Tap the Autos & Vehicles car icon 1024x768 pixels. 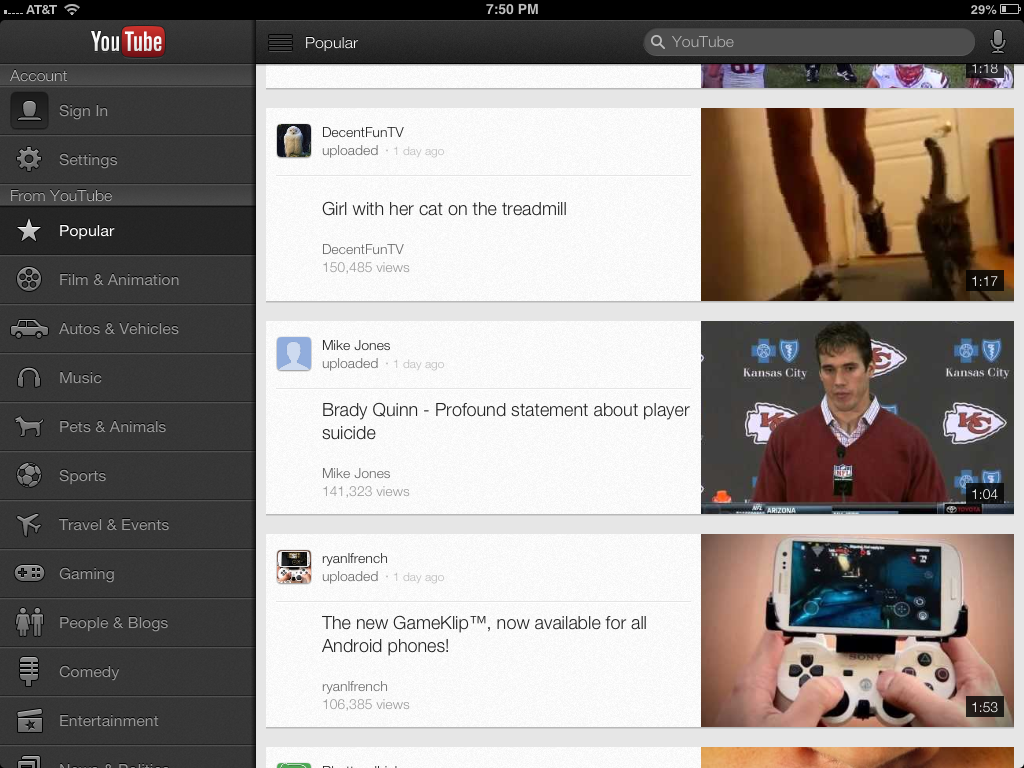(x=29, y=328)
